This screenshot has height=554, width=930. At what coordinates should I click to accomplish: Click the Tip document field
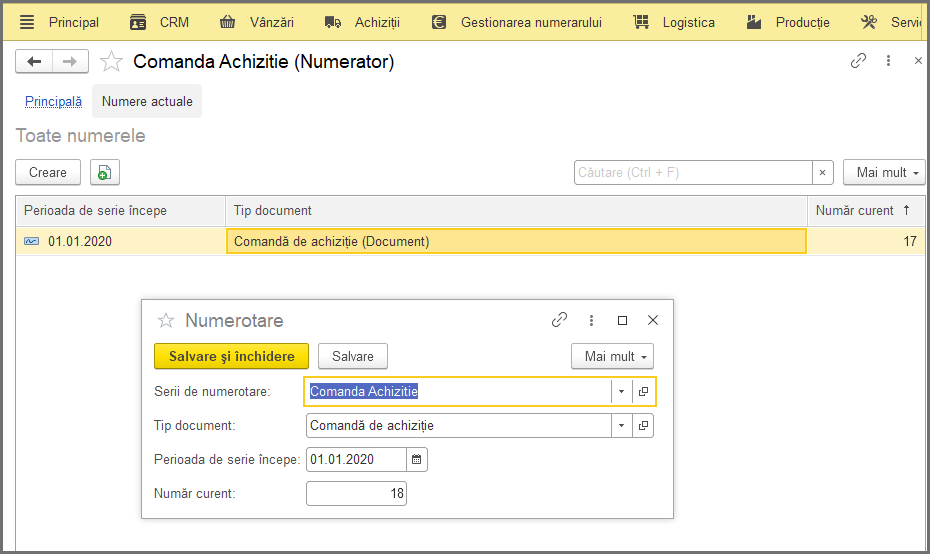coord(458,426)
